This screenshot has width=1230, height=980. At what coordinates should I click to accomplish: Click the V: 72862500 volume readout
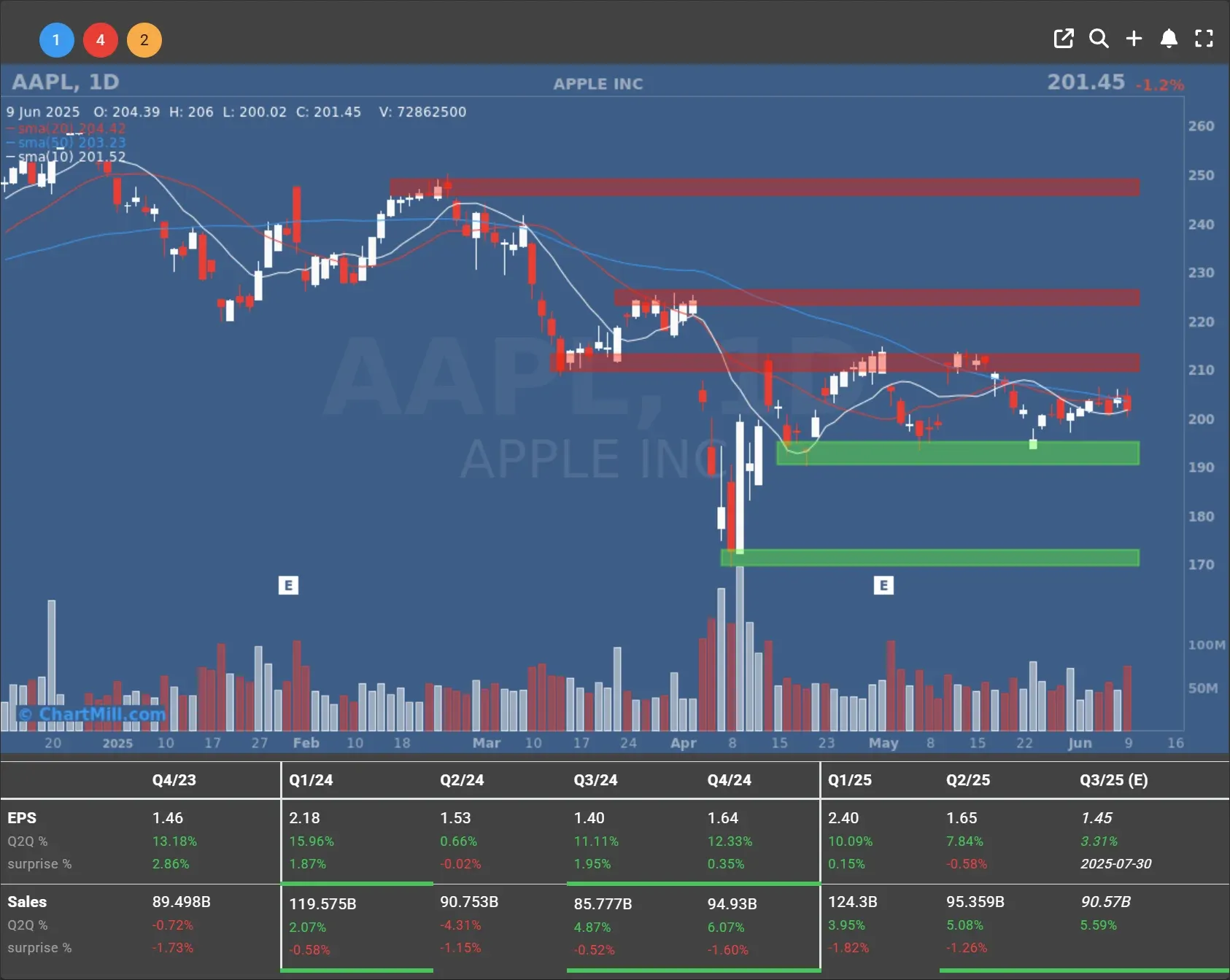coord(422,112)
